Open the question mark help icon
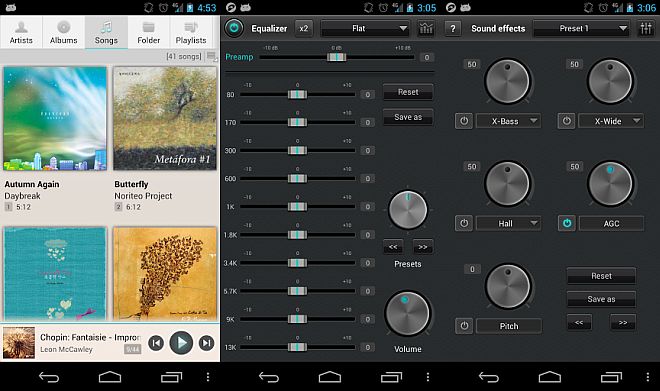660x391 pixels. (452, 29)
